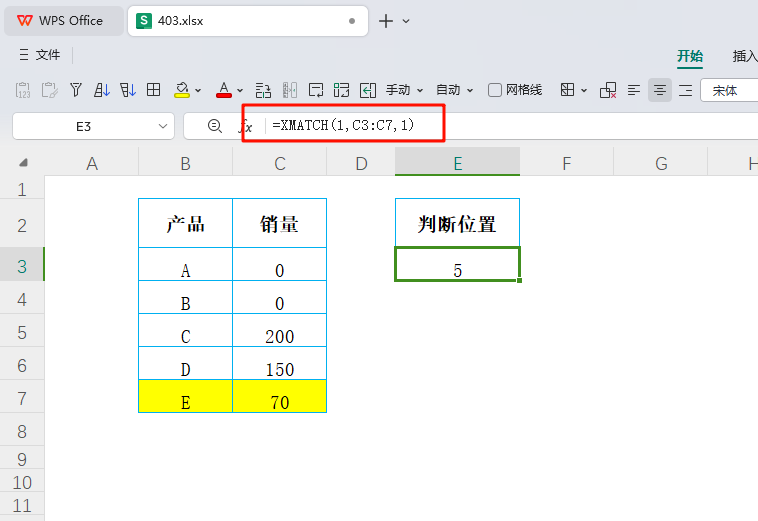Click the find and replace rows icon
Viewport: 758px width, 521px height.
263,90
